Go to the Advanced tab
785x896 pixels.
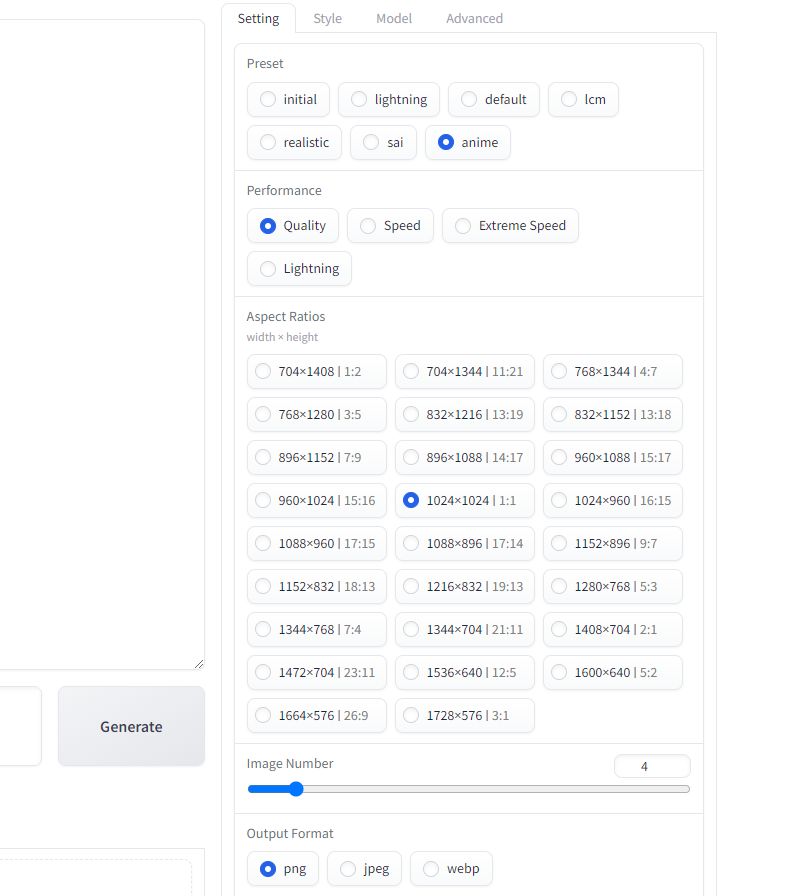coord(474,18)
